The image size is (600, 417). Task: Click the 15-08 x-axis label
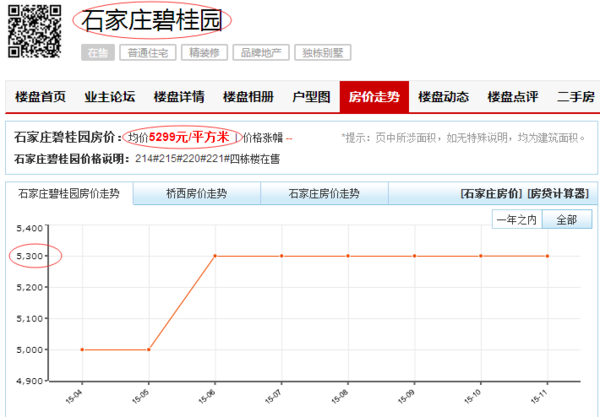click(340, 396)
